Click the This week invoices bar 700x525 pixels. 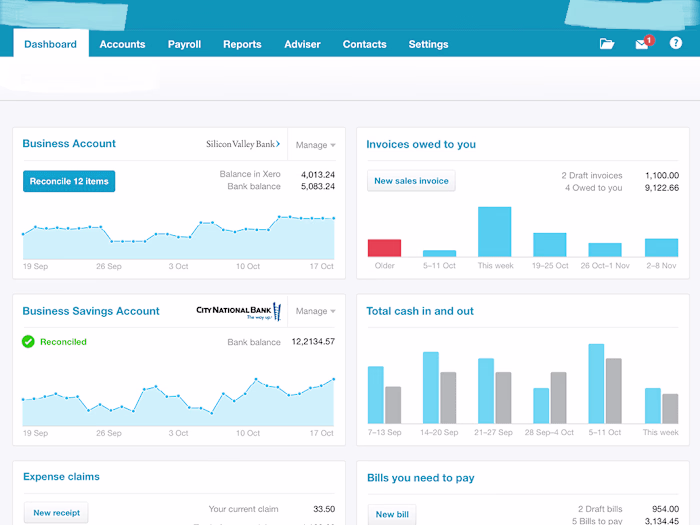[495, 232]
